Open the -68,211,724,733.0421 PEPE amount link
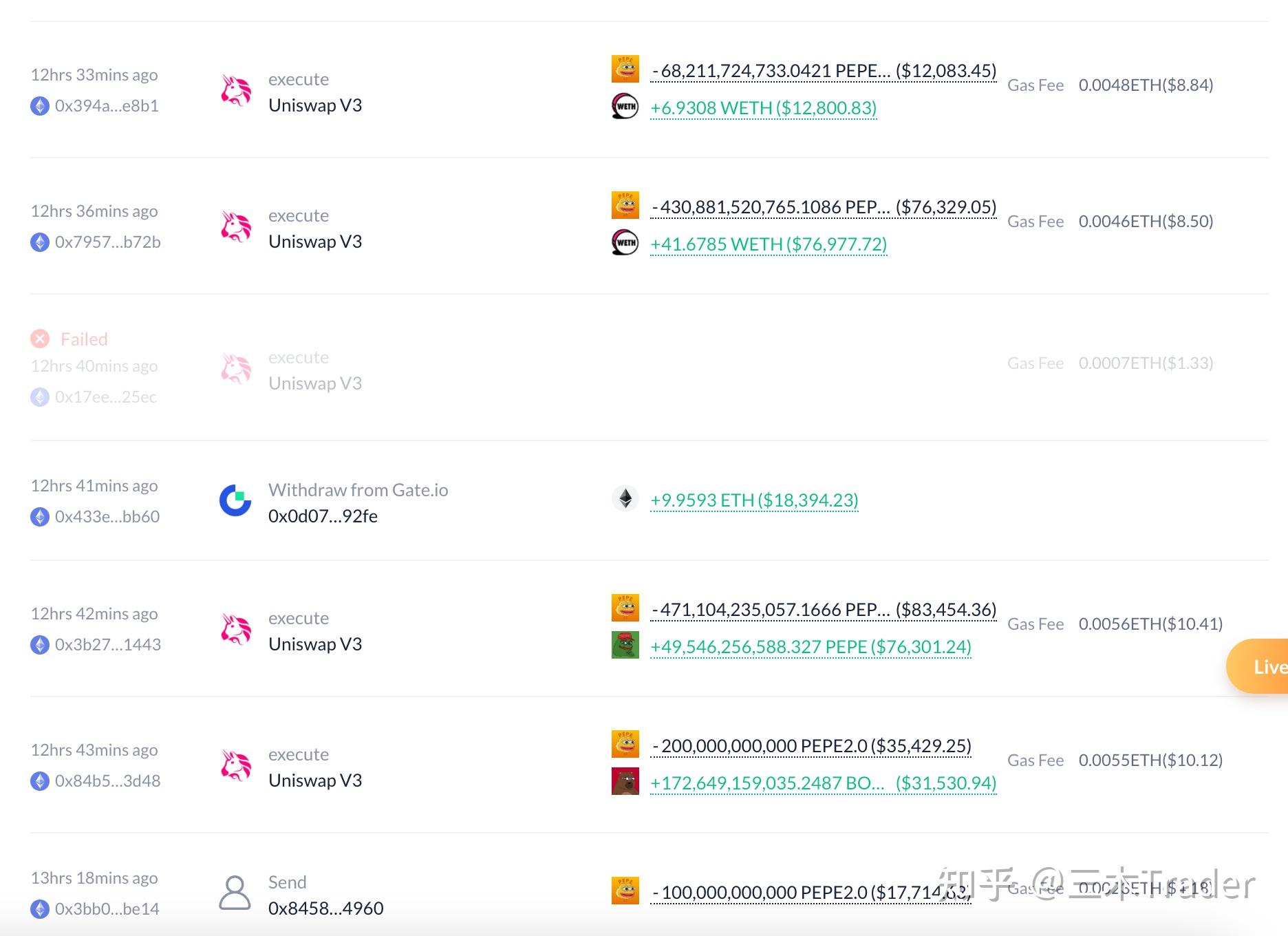The image size is (1288, 936). (824, 71)
